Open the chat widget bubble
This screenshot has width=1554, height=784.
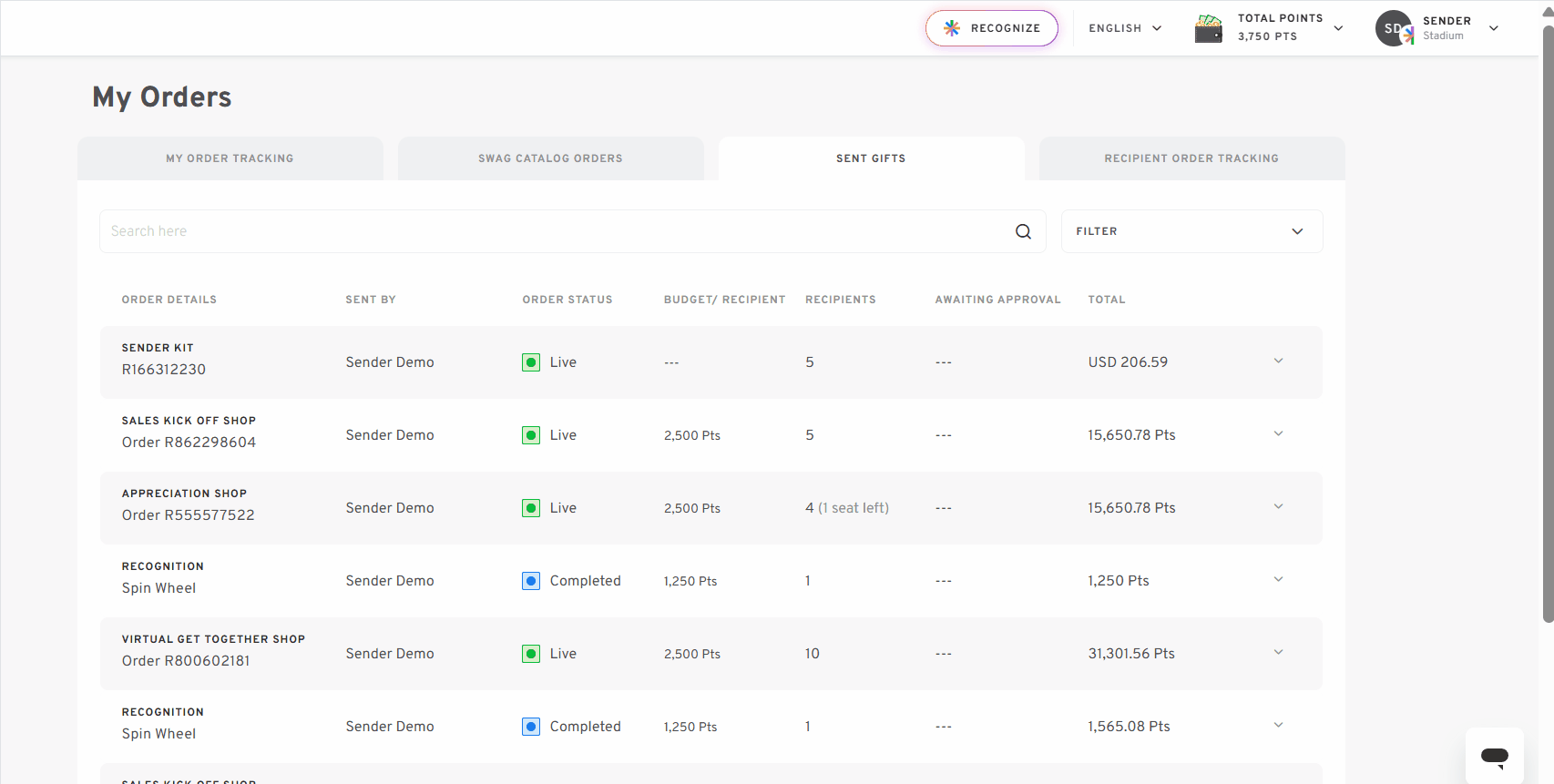click(x=1495, y=756)
